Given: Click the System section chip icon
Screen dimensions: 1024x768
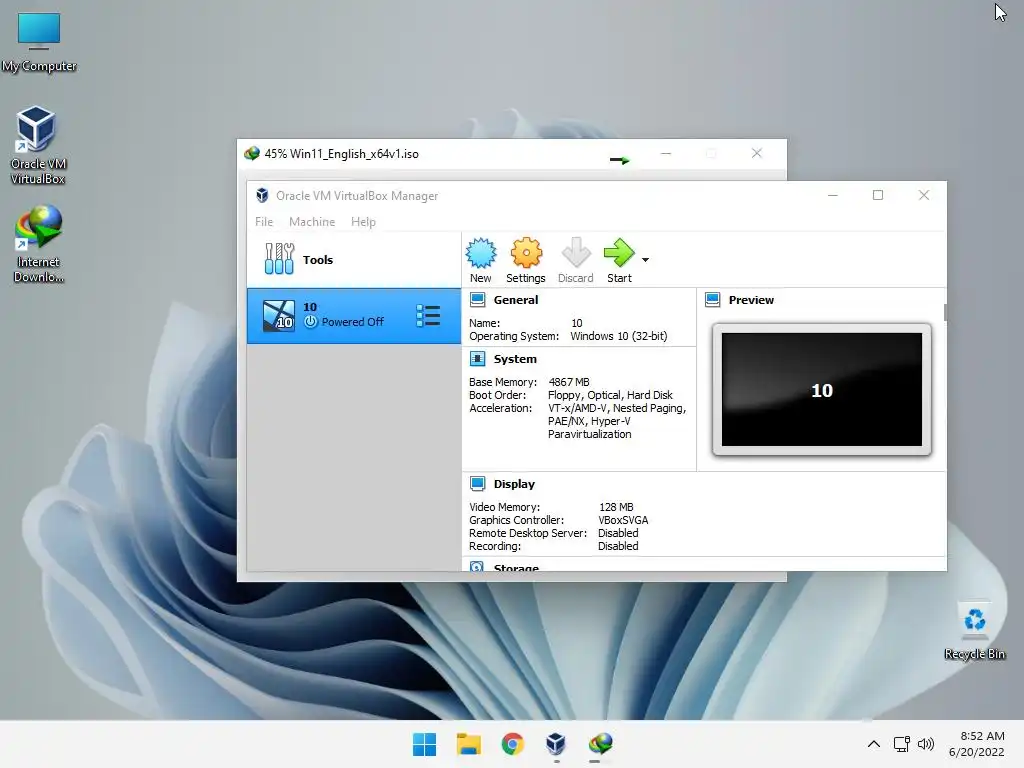Looking at the screenshot, I should [x=477, y=359].
